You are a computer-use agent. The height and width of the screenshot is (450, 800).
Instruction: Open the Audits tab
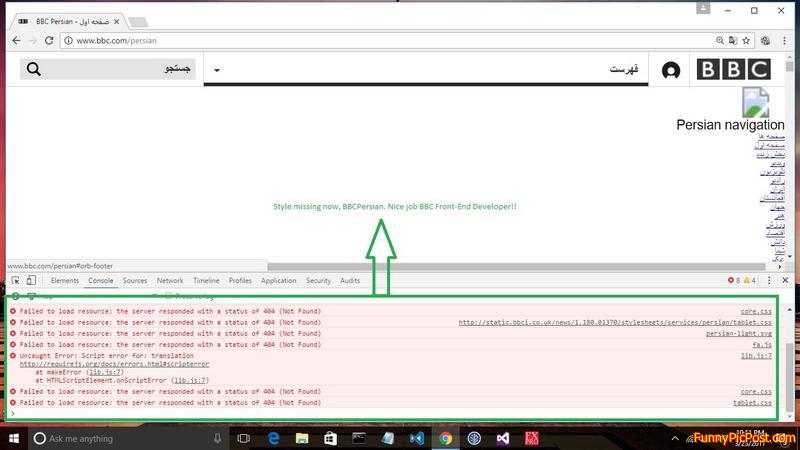tap(350, 280)
